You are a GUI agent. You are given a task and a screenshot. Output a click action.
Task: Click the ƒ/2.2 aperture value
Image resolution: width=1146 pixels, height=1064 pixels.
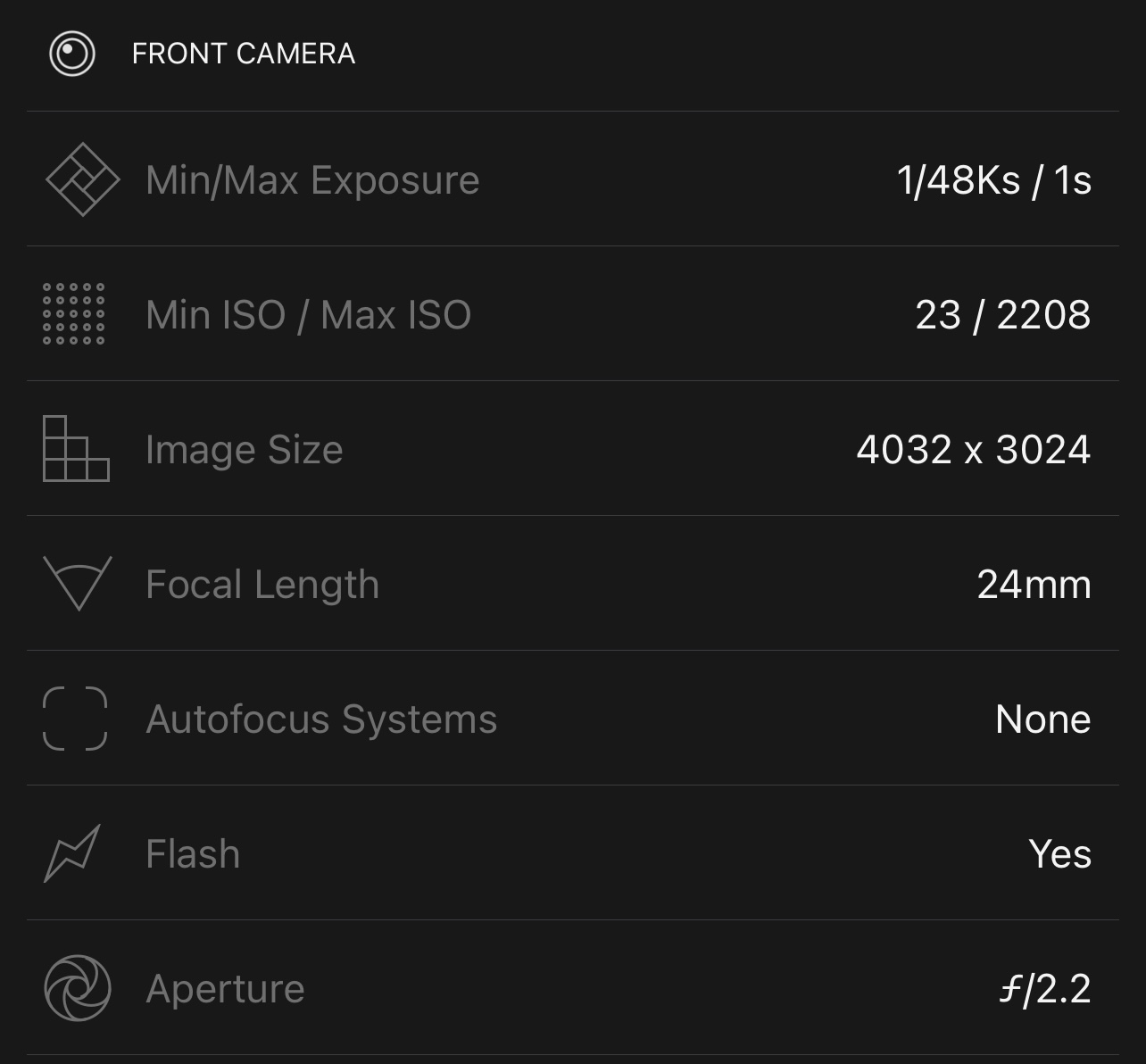tap(1045, 989)
